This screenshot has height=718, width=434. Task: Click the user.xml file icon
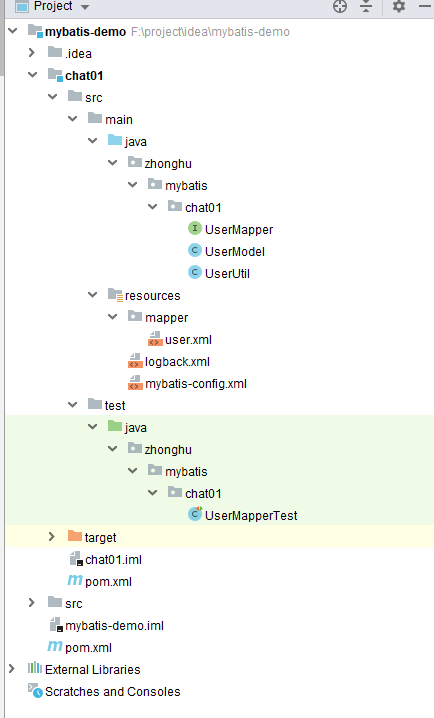pyautogui.click(x=155, y=339)
